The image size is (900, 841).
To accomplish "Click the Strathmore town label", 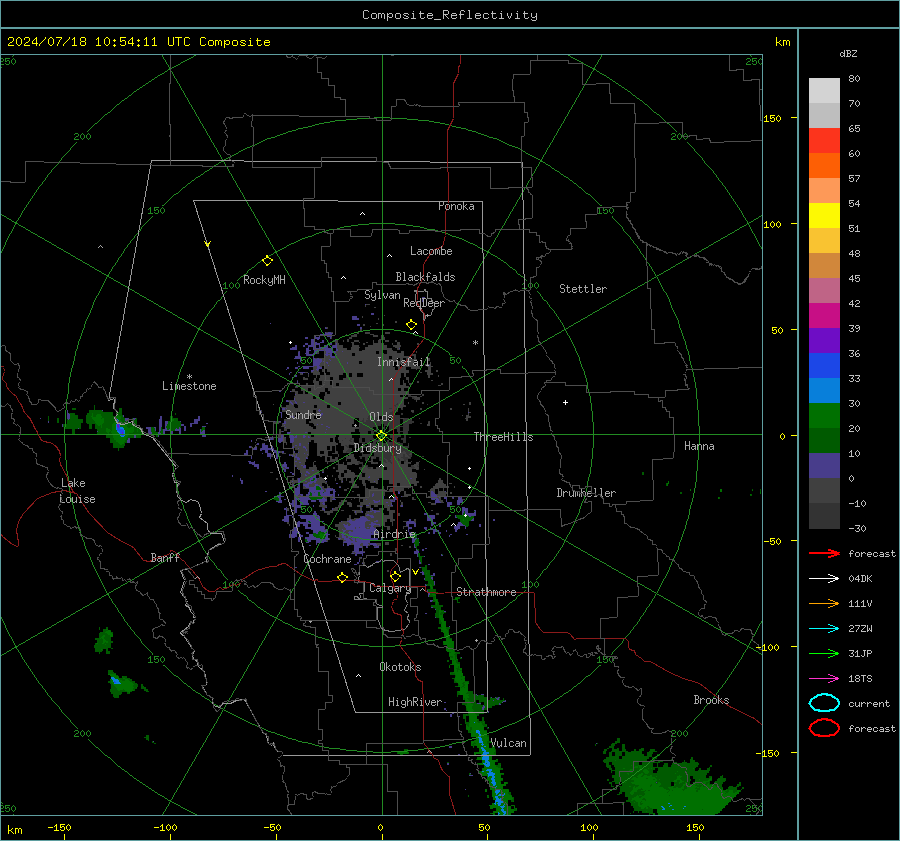I will coord(486,592).
